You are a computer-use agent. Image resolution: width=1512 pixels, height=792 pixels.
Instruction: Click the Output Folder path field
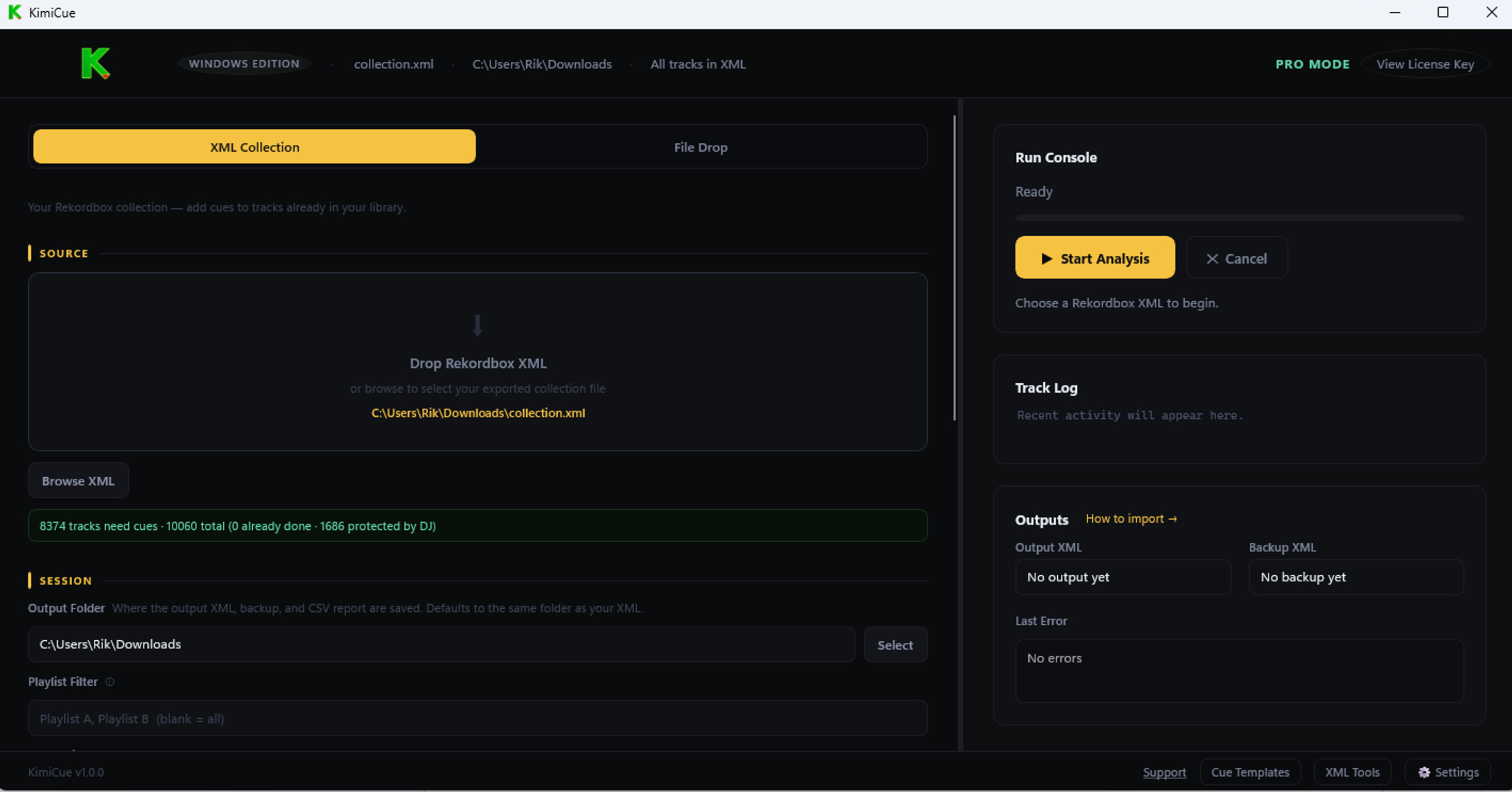click(x=441, y=644)
